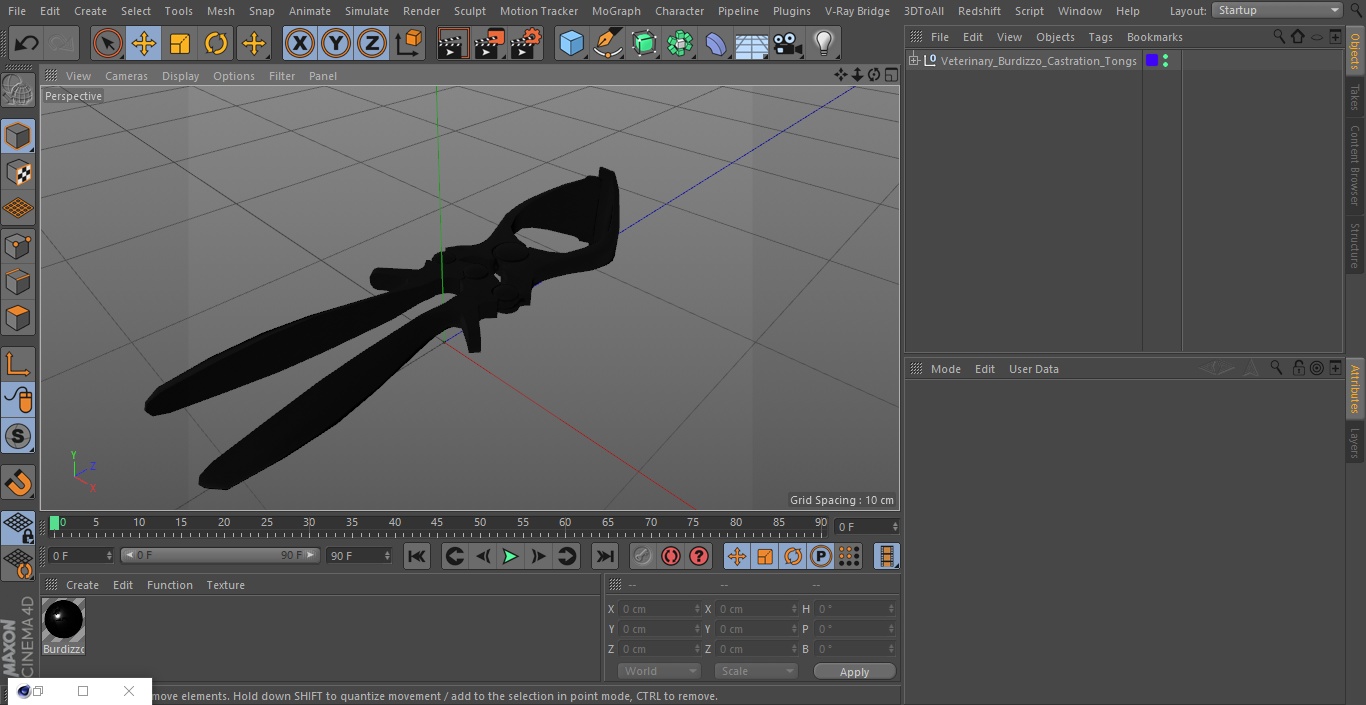Activate the Move tool
Image resolution: width=1366 pixels, height=705 pixels.
pos(144,43)
